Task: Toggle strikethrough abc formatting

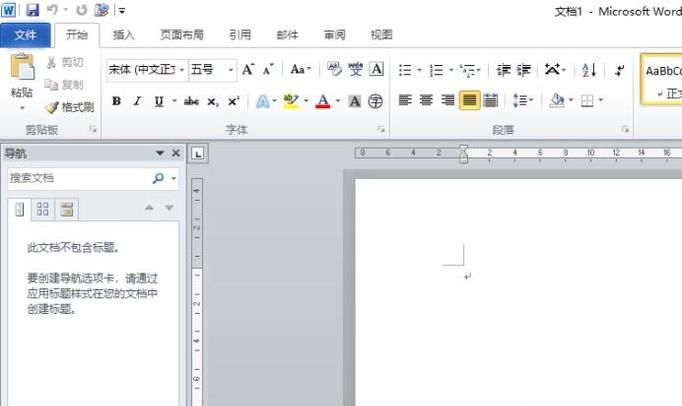Action: (x=191, y=101)
